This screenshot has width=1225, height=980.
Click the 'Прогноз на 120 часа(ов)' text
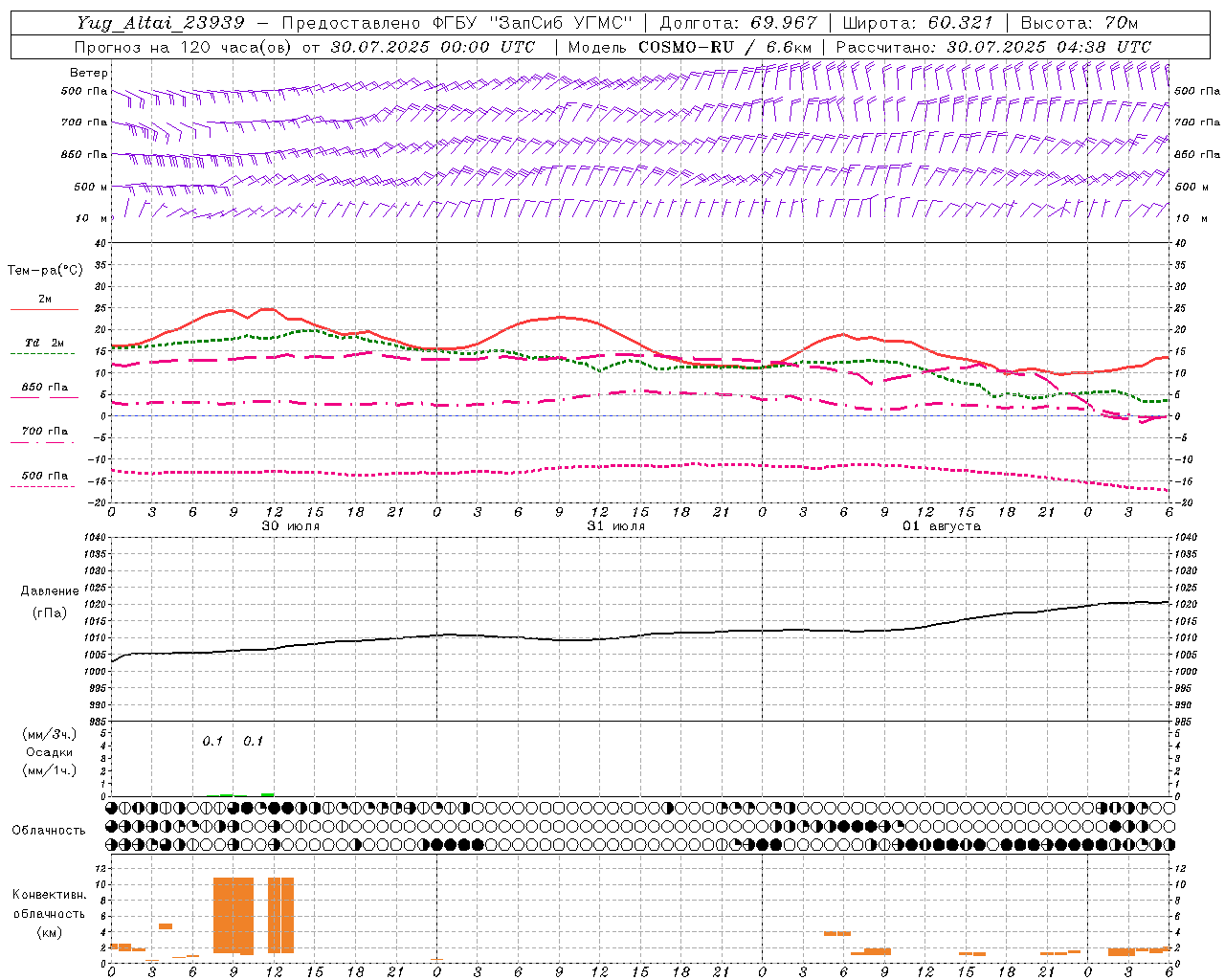184,47
